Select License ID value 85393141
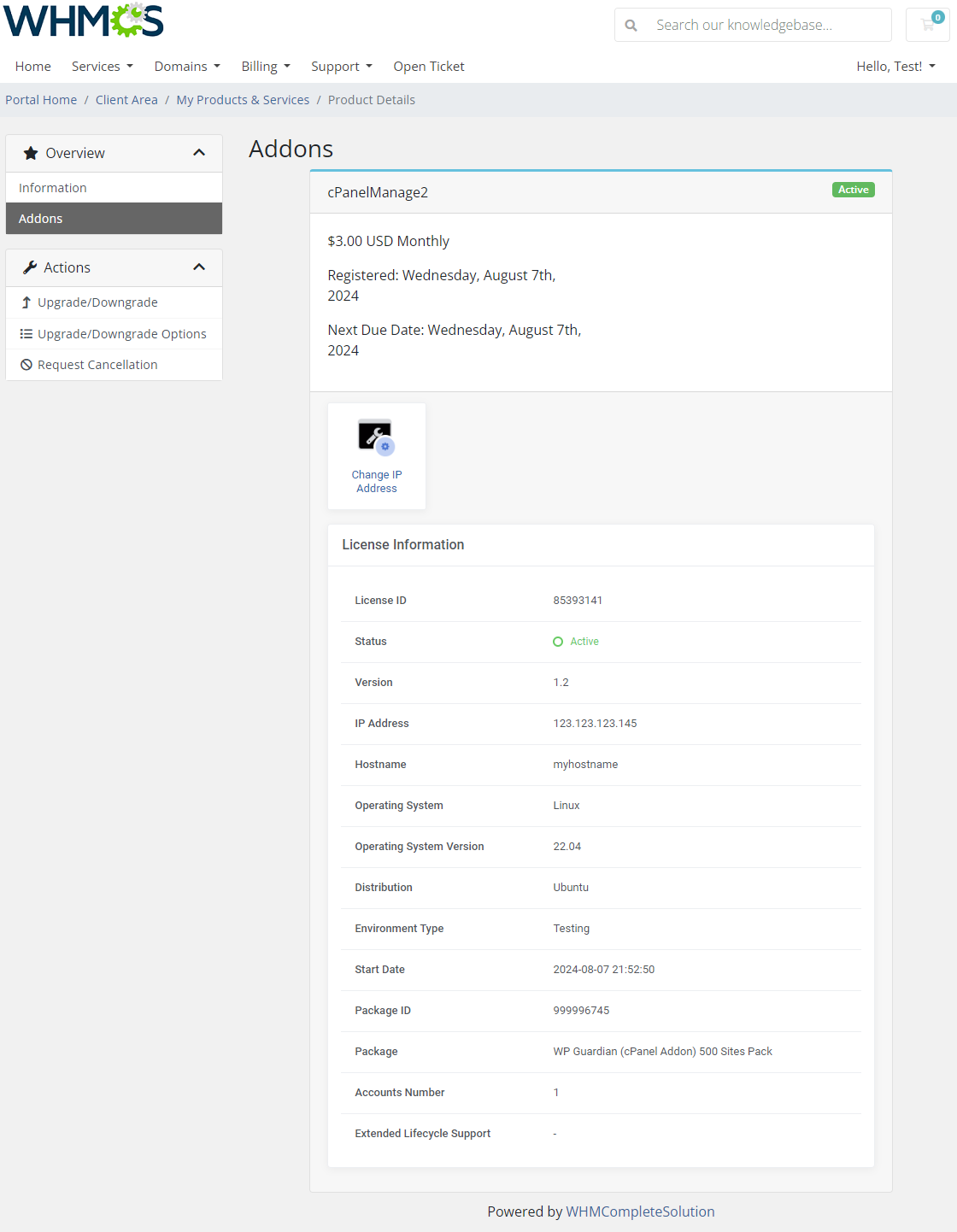Image resolution: width=957 pixels, height=1232 pixels. [x=578, y=601]
